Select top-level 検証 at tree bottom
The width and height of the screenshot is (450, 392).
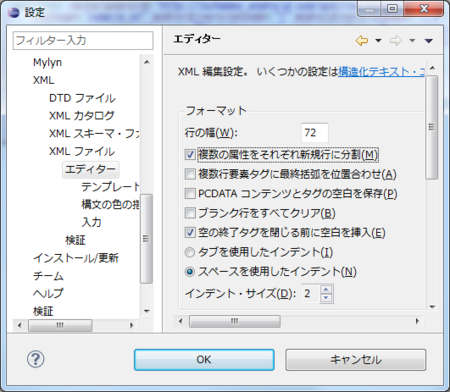43,311
